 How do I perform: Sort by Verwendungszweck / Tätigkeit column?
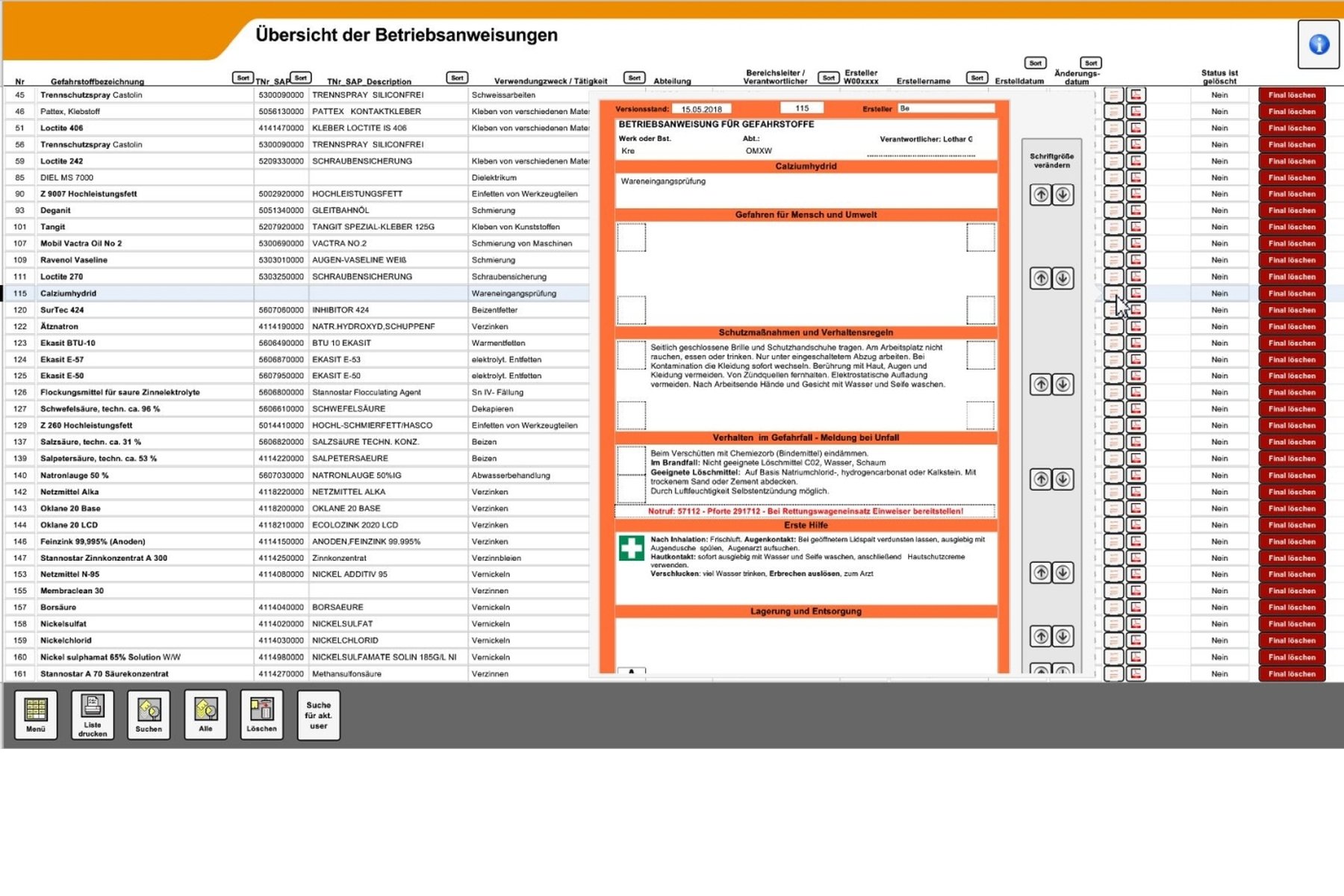(x=634, y=78)
